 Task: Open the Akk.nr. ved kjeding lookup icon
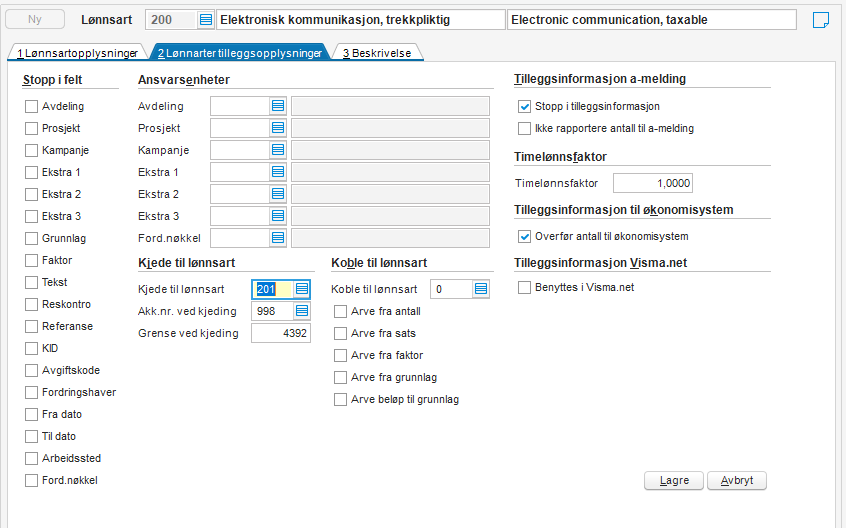302,311
